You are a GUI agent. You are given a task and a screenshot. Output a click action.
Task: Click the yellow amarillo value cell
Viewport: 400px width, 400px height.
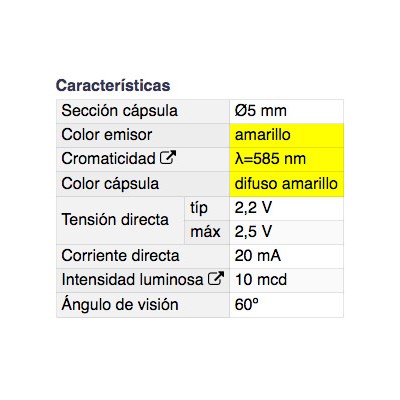coord(287,135)
